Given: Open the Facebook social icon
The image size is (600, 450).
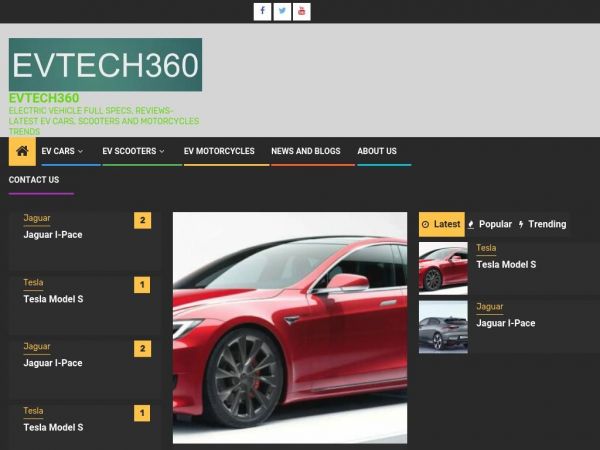Looking at the screenshot, I should coord(262,11).
